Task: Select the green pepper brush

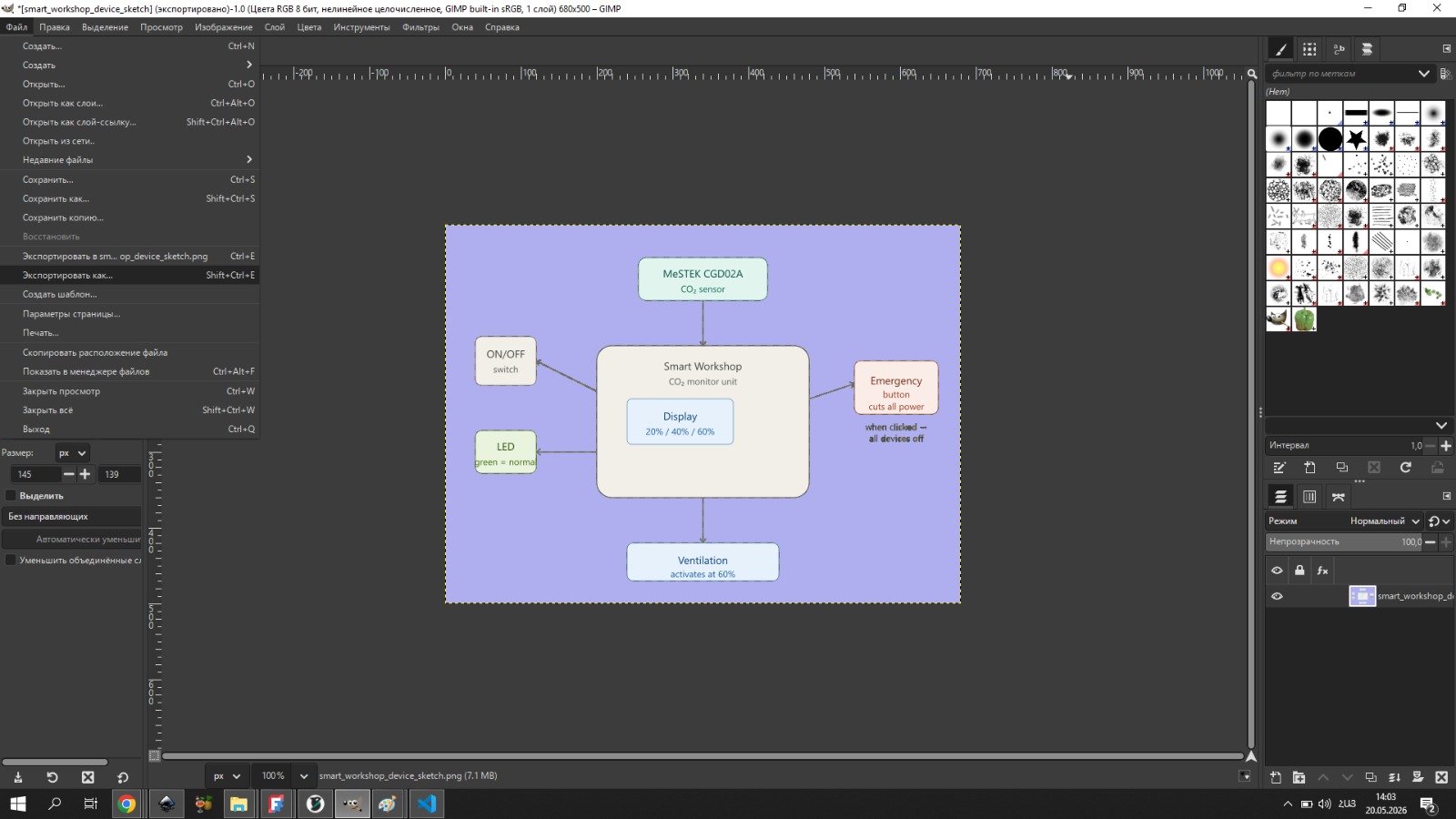Action: click(x=1305, y=318)
